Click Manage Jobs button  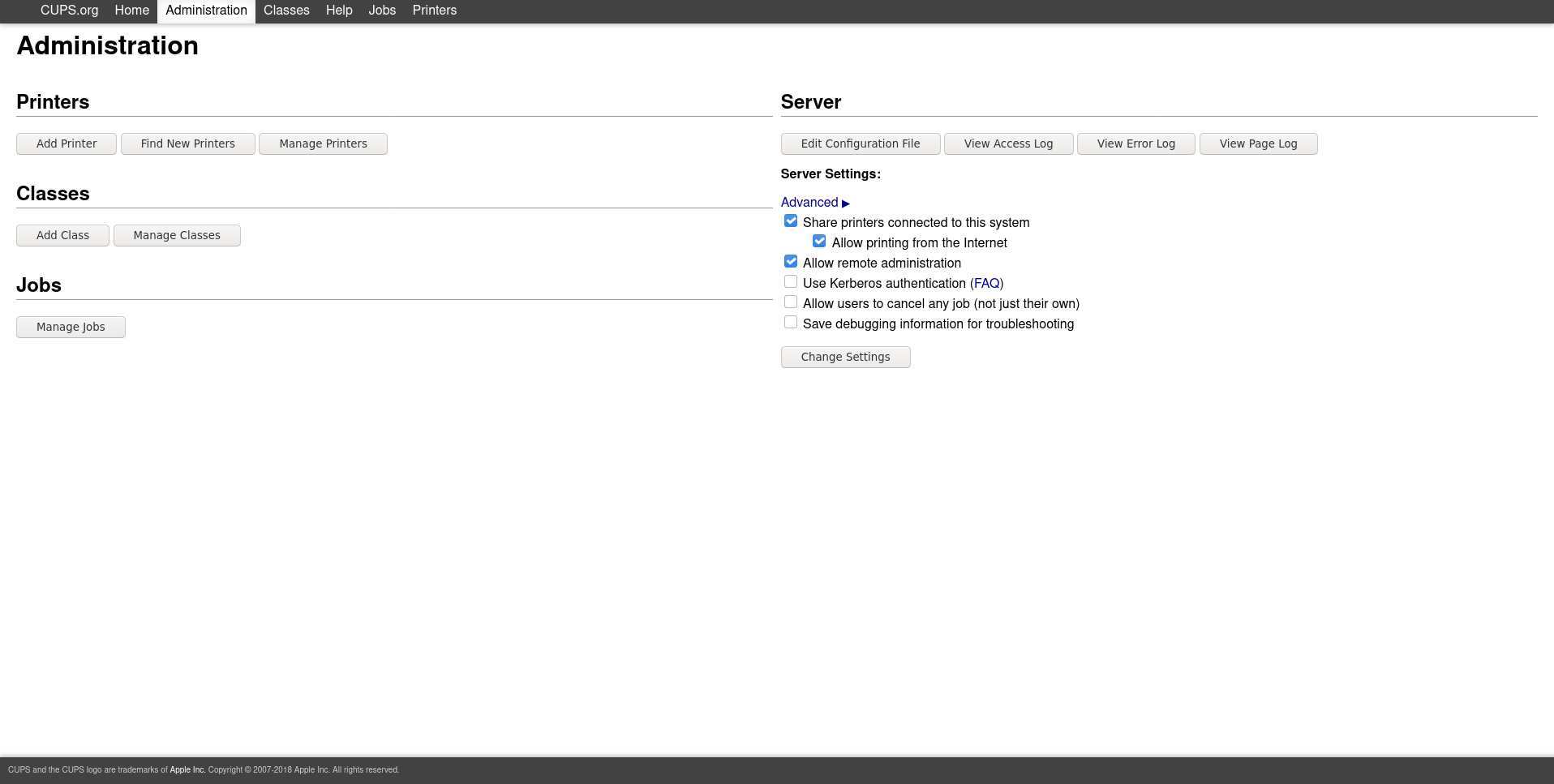pyautogui.click(x=71, y=328)
